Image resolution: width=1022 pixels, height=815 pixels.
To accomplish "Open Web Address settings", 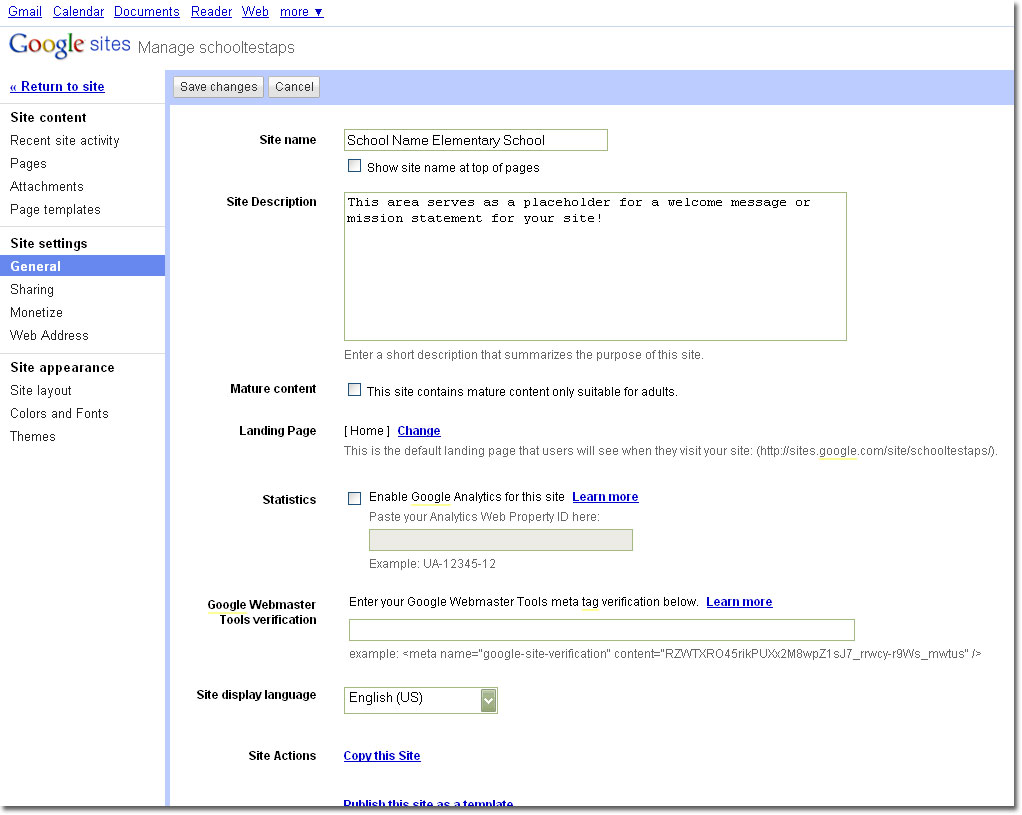I will [49, 335].
